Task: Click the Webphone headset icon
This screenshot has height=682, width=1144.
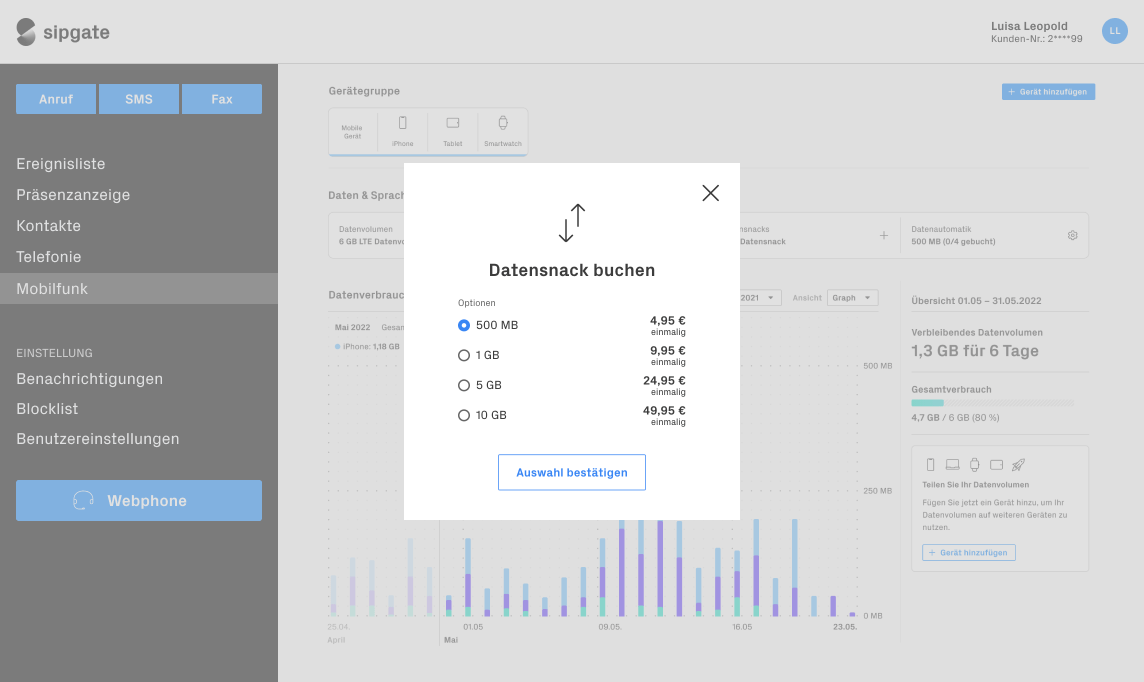Action: tap(83, 500)
